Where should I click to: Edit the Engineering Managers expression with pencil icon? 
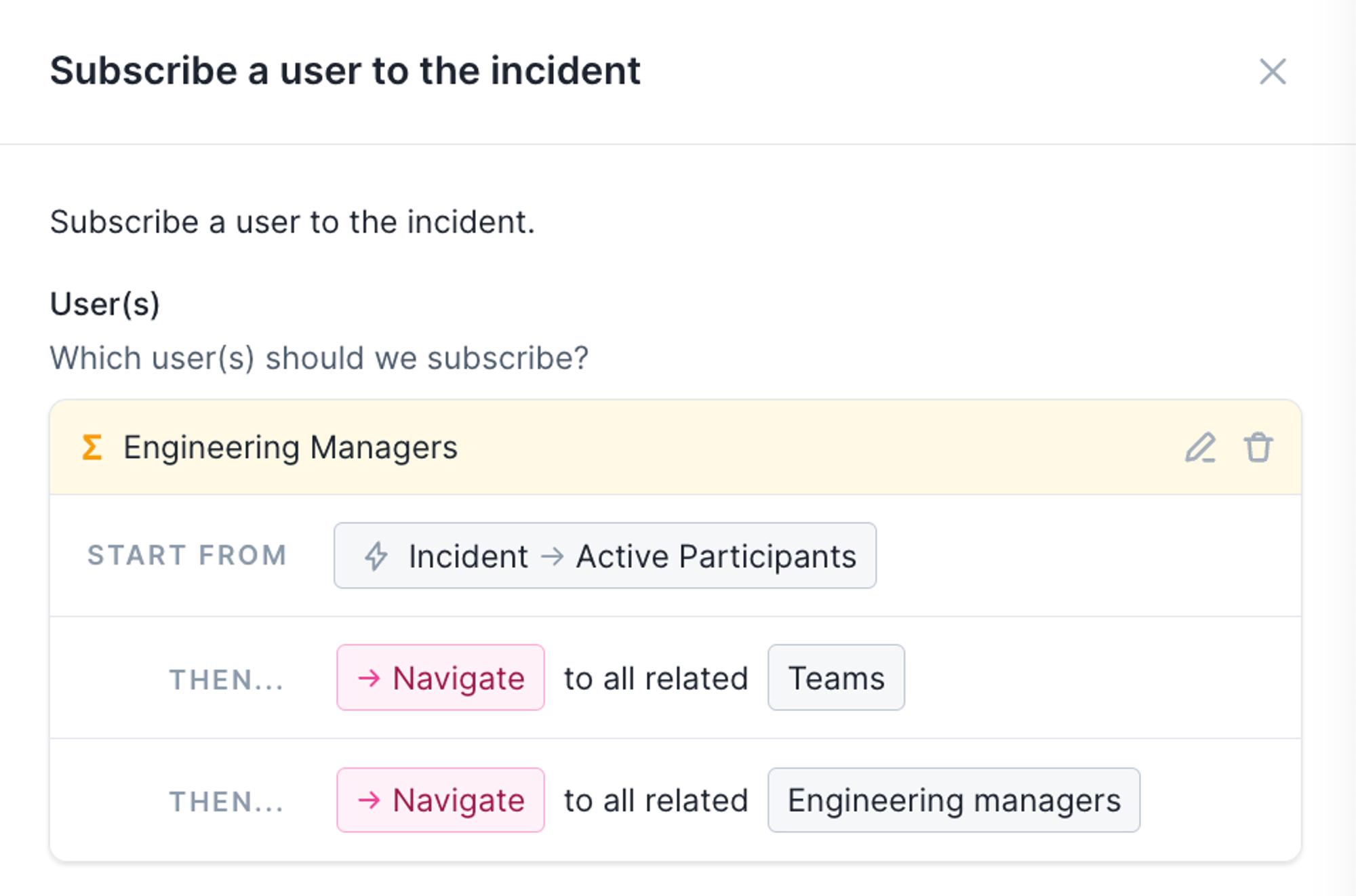click(x=1200, y=447)
